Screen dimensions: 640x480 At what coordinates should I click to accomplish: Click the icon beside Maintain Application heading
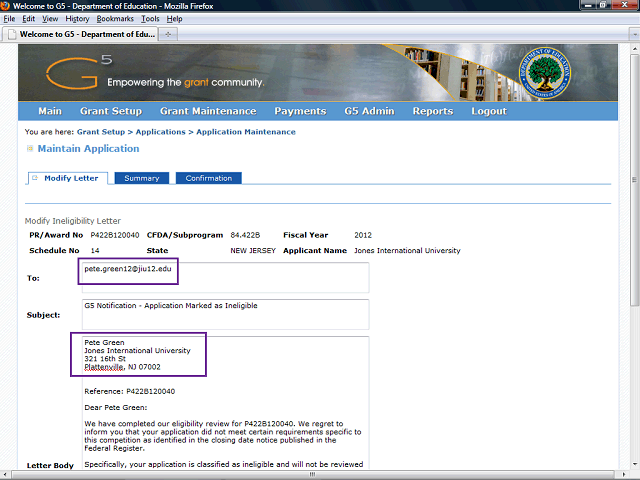30,149
